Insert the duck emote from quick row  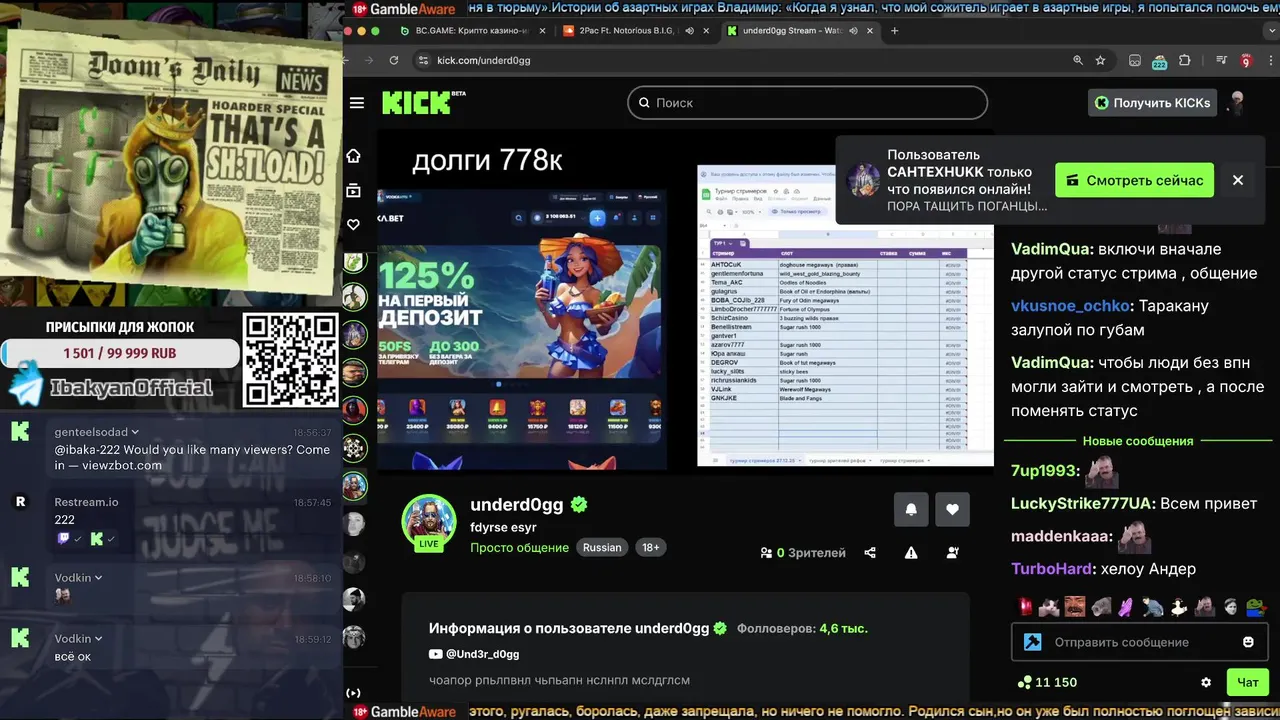(x=1179, y=606)
